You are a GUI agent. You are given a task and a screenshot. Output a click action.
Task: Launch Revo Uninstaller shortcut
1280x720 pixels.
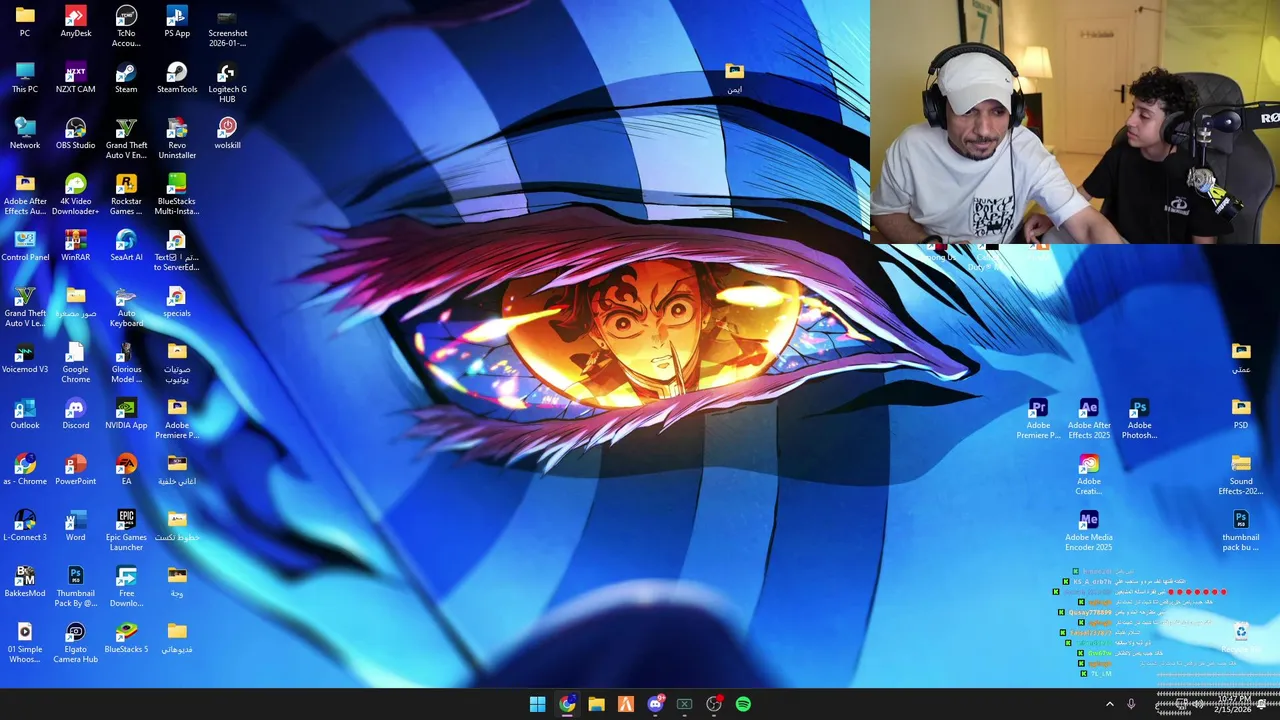[177, 138]
